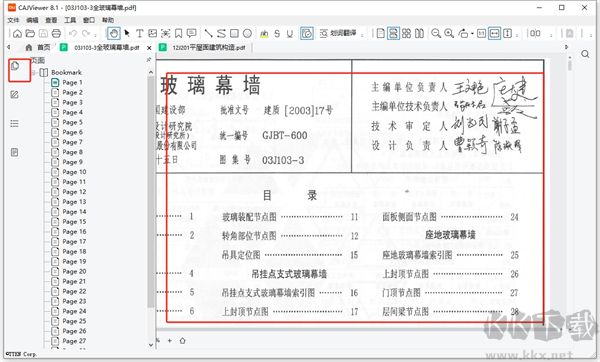Click the tab scroll right arrow

567,47
